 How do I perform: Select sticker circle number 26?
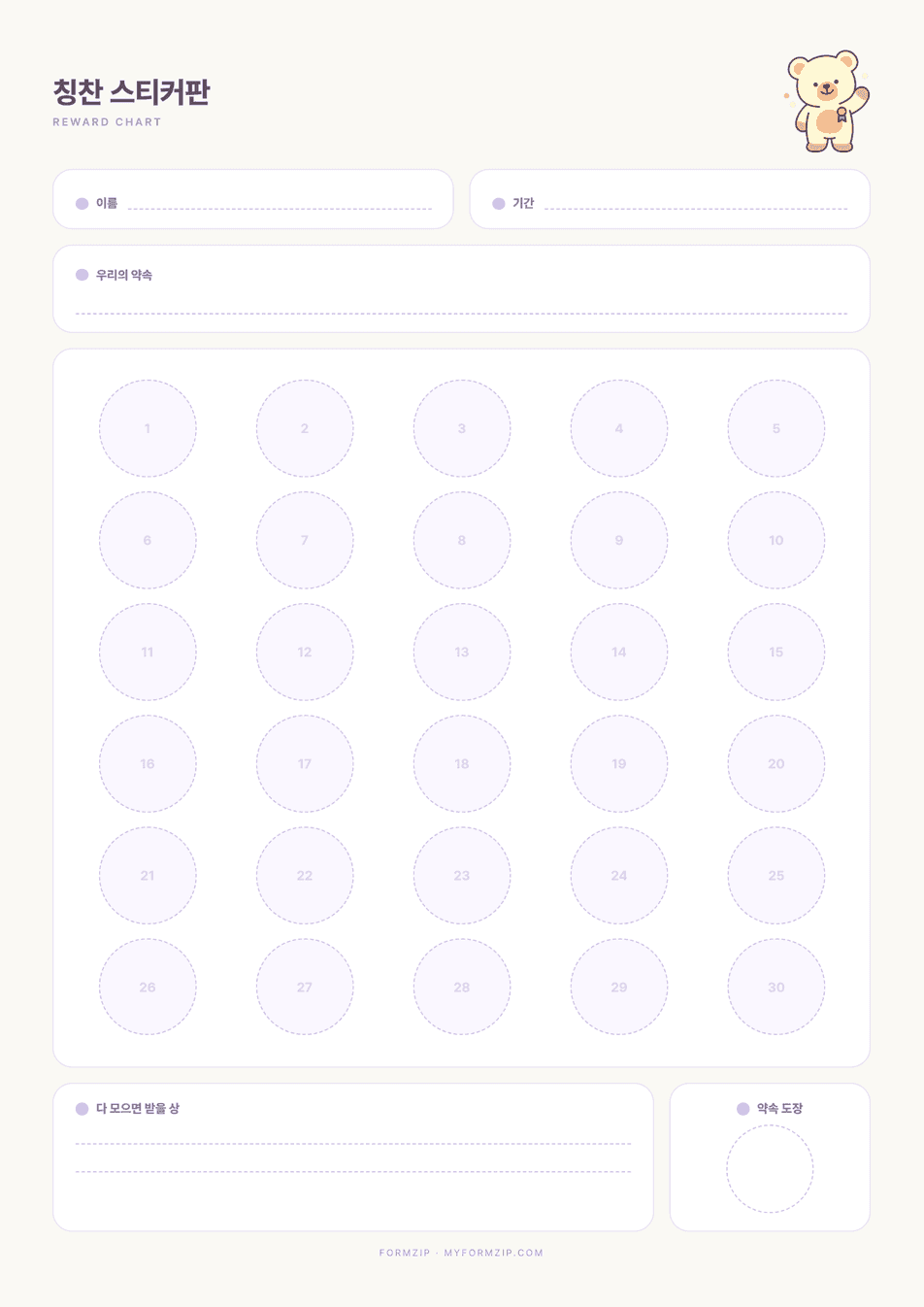148,988
